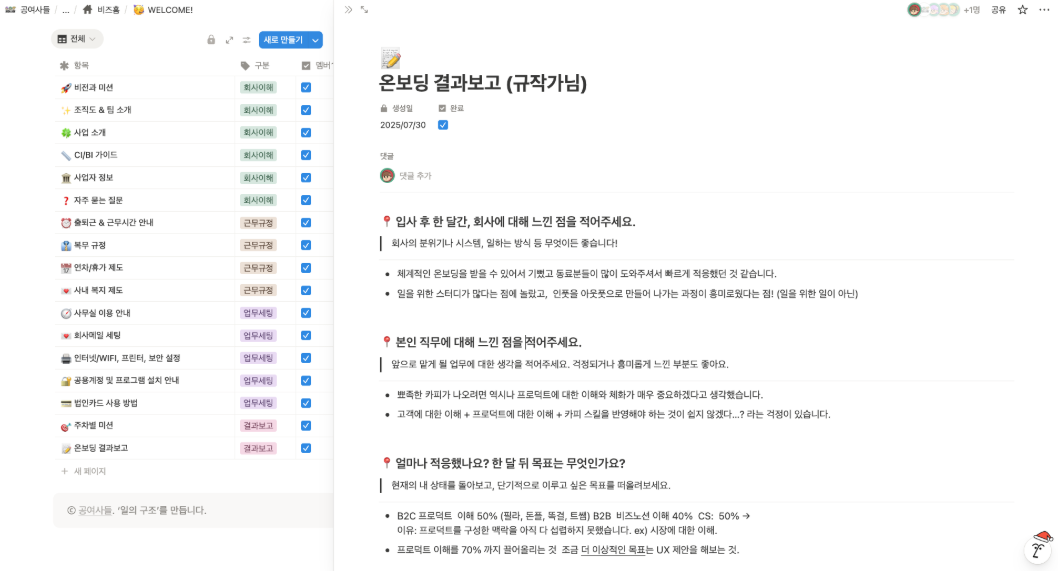Toggle checkbox for 법인카드 사용 방법
1058x571 pixels.
306,403
